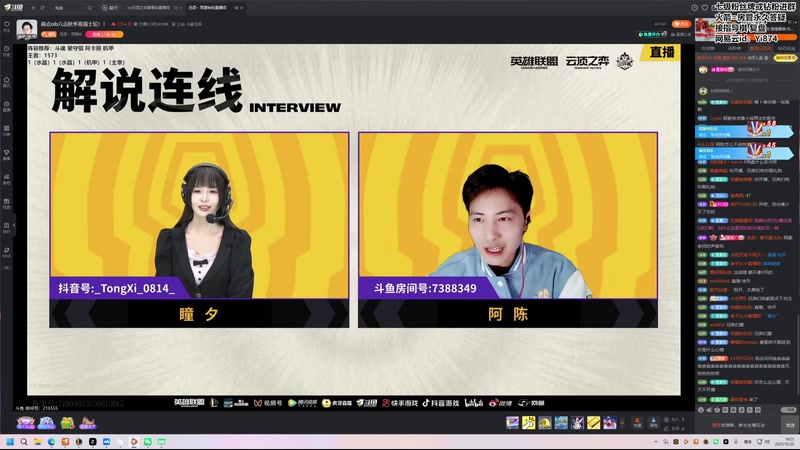Collapse the sidebar with bottom chevron
Image resolution: width=800 pixels, height=450 pixels.
pyautogui.click(x=7, y=267)
